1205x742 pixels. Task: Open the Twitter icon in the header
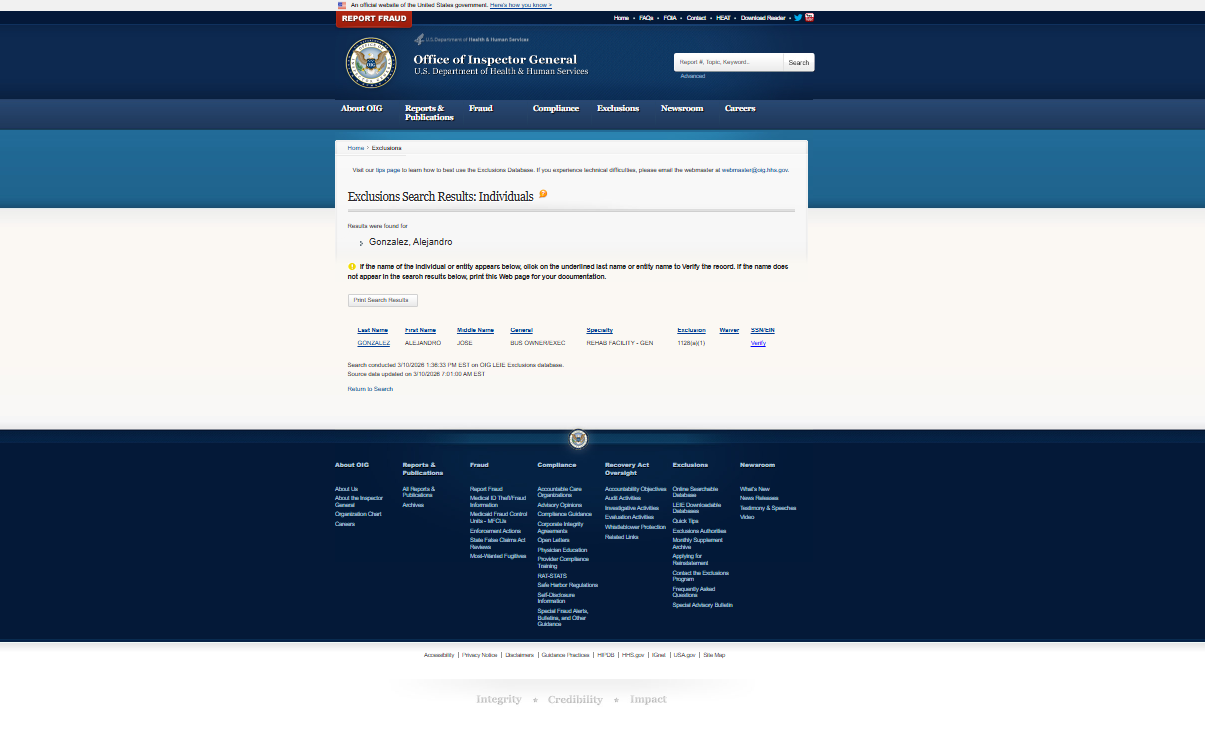click(x=797, y=17)
